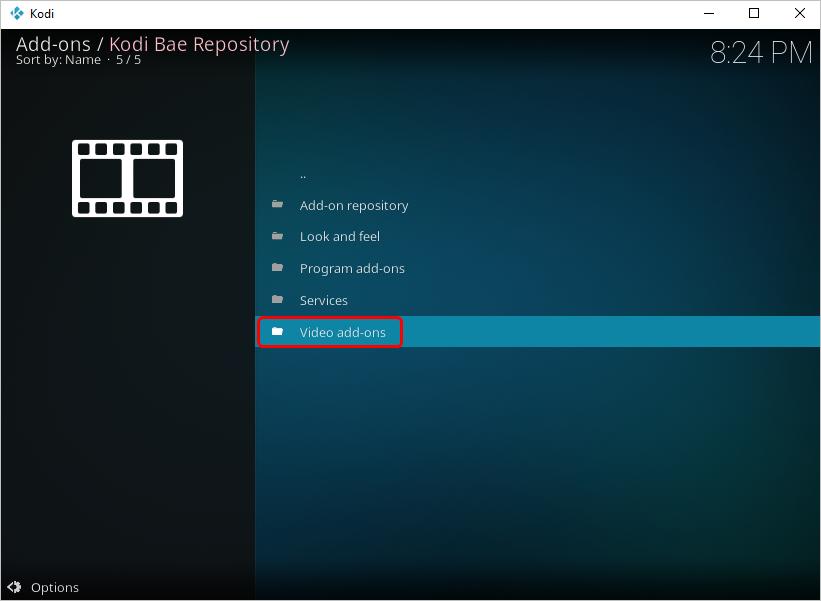Click the folder icon beside Video add-ons
Viewport: 821px width, 601px height.
pos(277,331)
